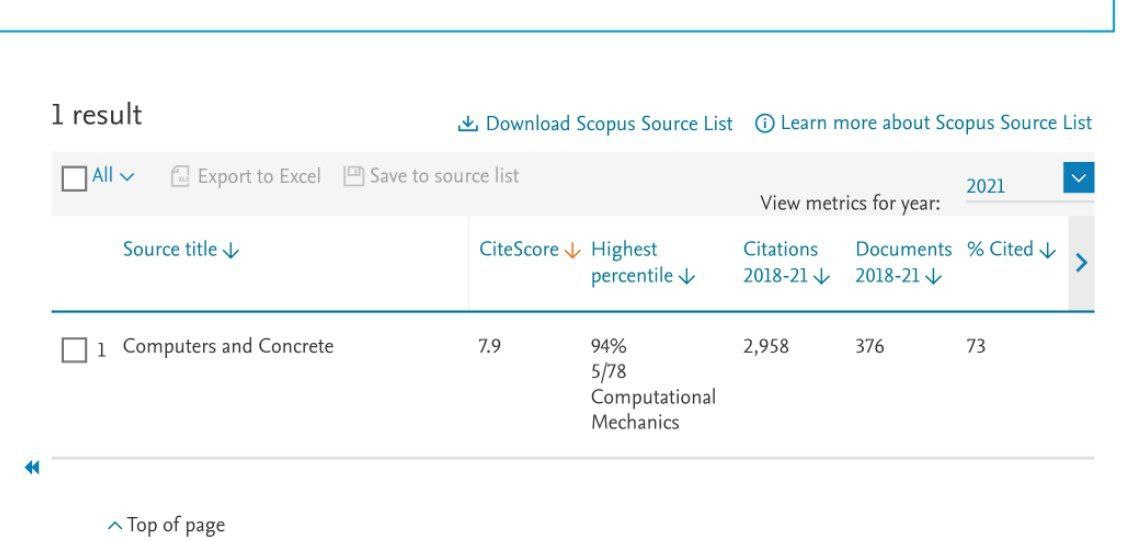
Task: Select the Computers and Concrete row checkbox
Action: tap(74, 349)
